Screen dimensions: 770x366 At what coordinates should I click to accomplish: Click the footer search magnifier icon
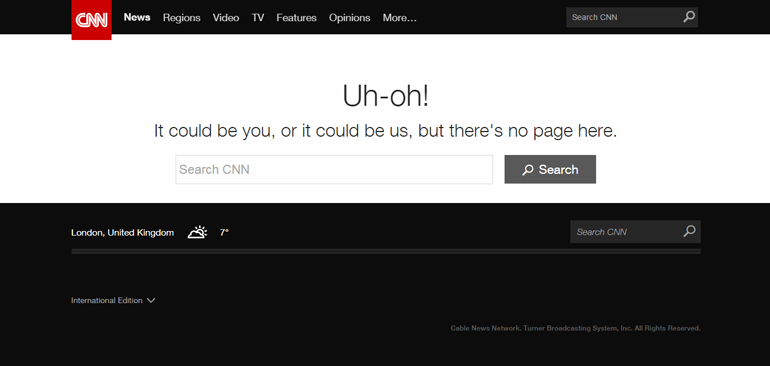[x=689, y=231]
